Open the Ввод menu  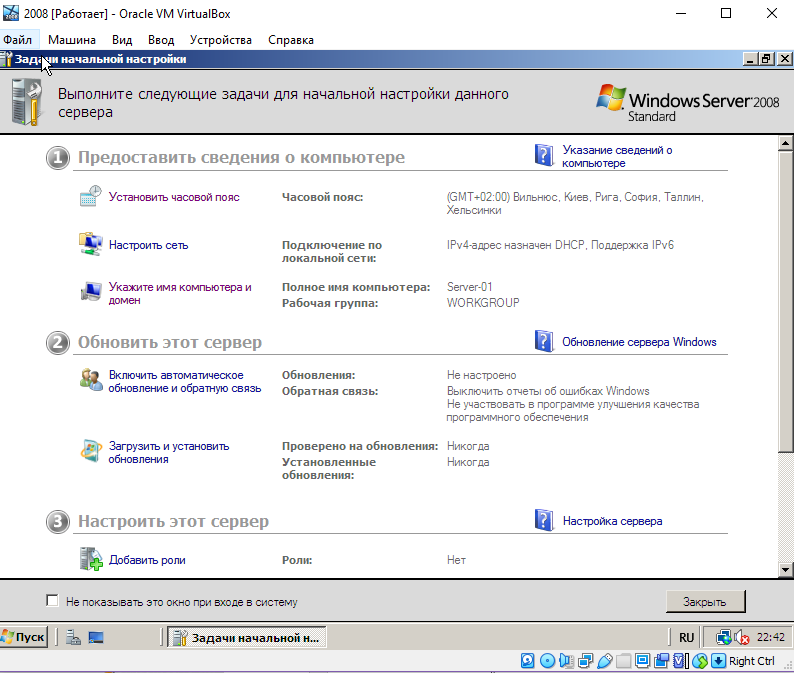pos(161,39)
